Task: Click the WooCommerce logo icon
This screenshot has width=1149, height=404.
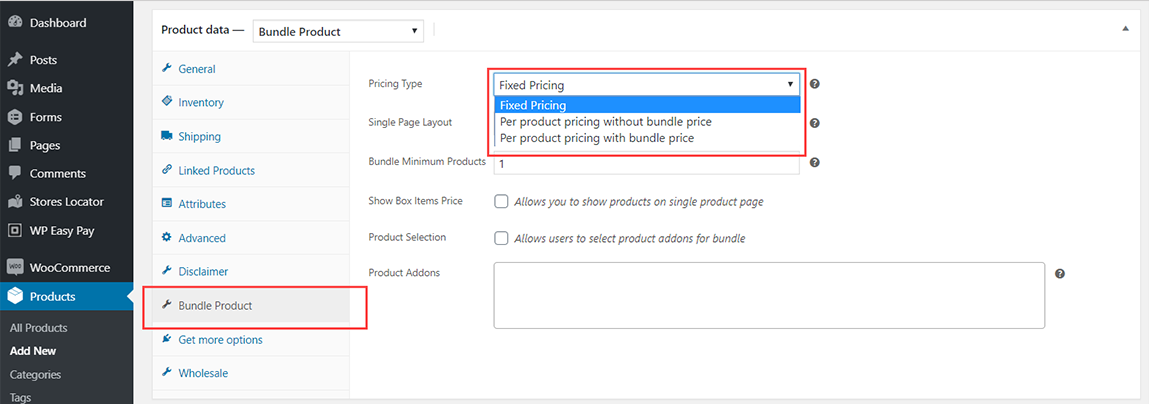Action: [x=15, y=267]
